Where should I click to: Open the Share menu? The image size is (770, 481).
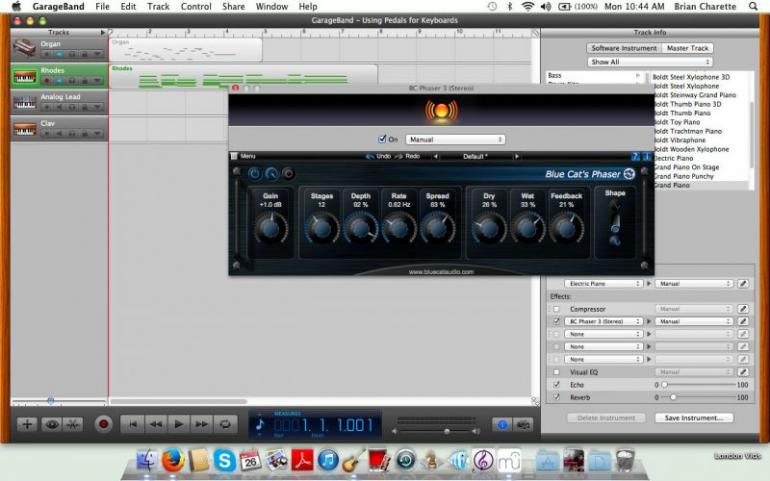(233, 6)
